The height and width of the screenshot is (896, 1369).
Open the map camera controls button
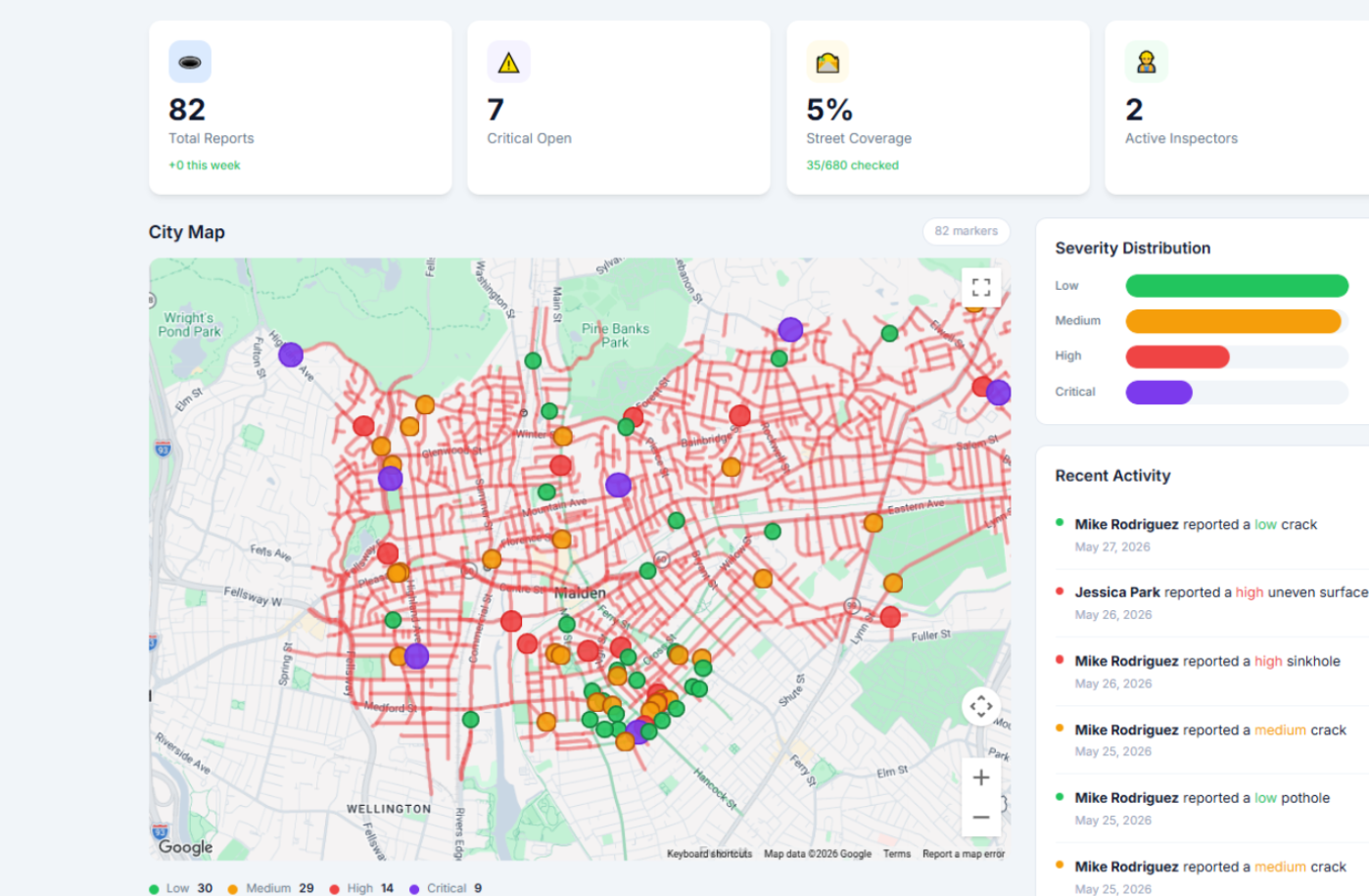(981, 705)
